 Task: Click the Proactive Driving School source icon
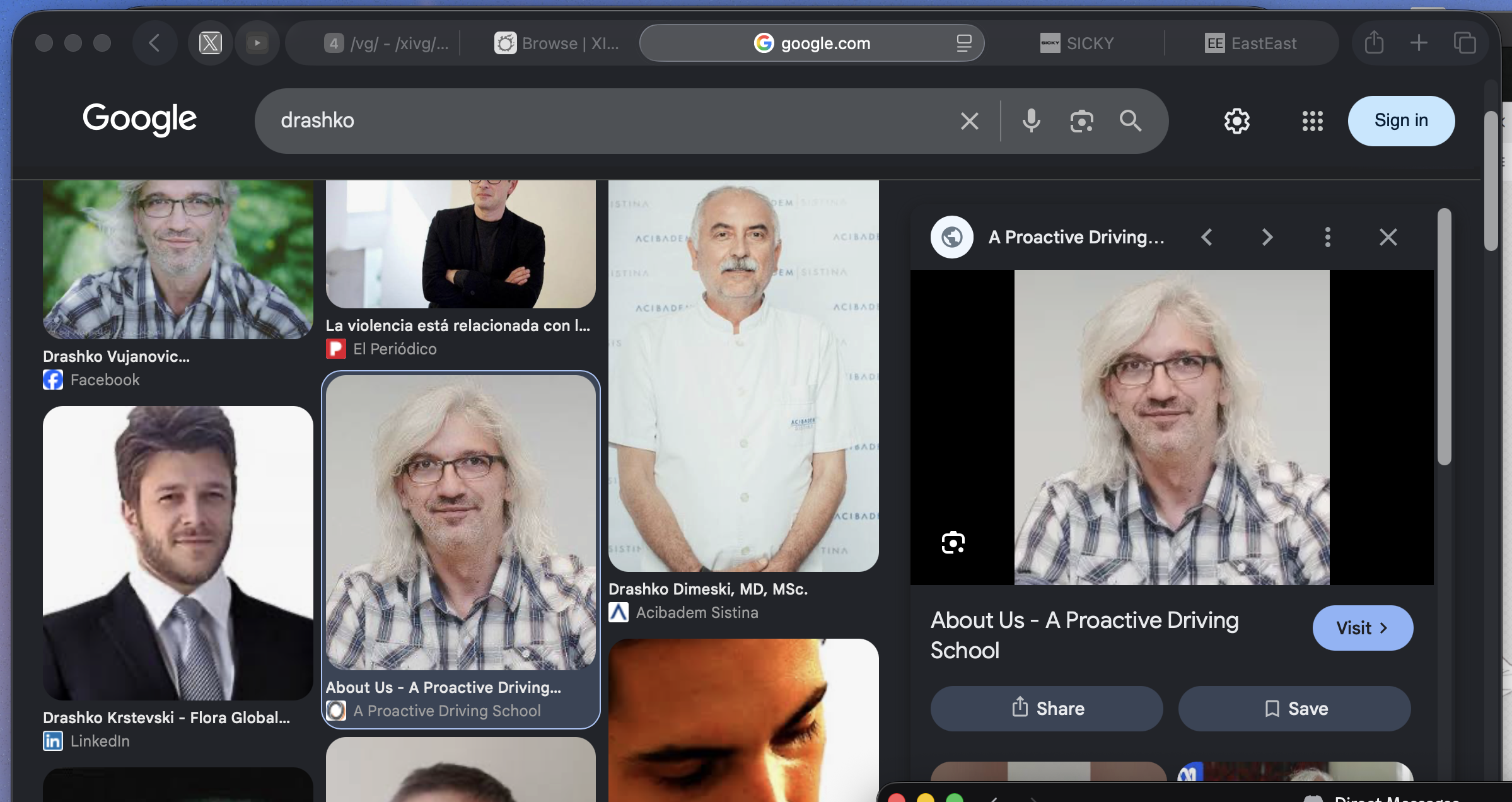[x=336, y=711]
